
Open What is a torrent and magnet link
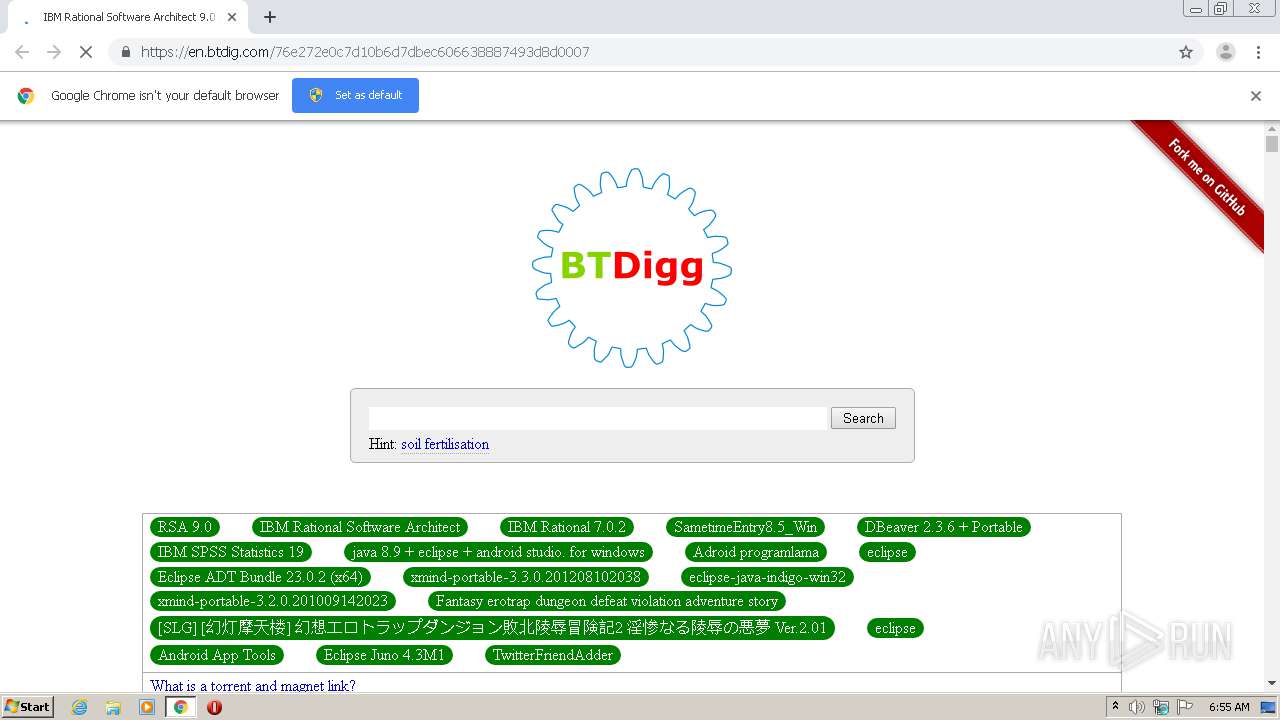pyautogui.click(x=253, y=686)
